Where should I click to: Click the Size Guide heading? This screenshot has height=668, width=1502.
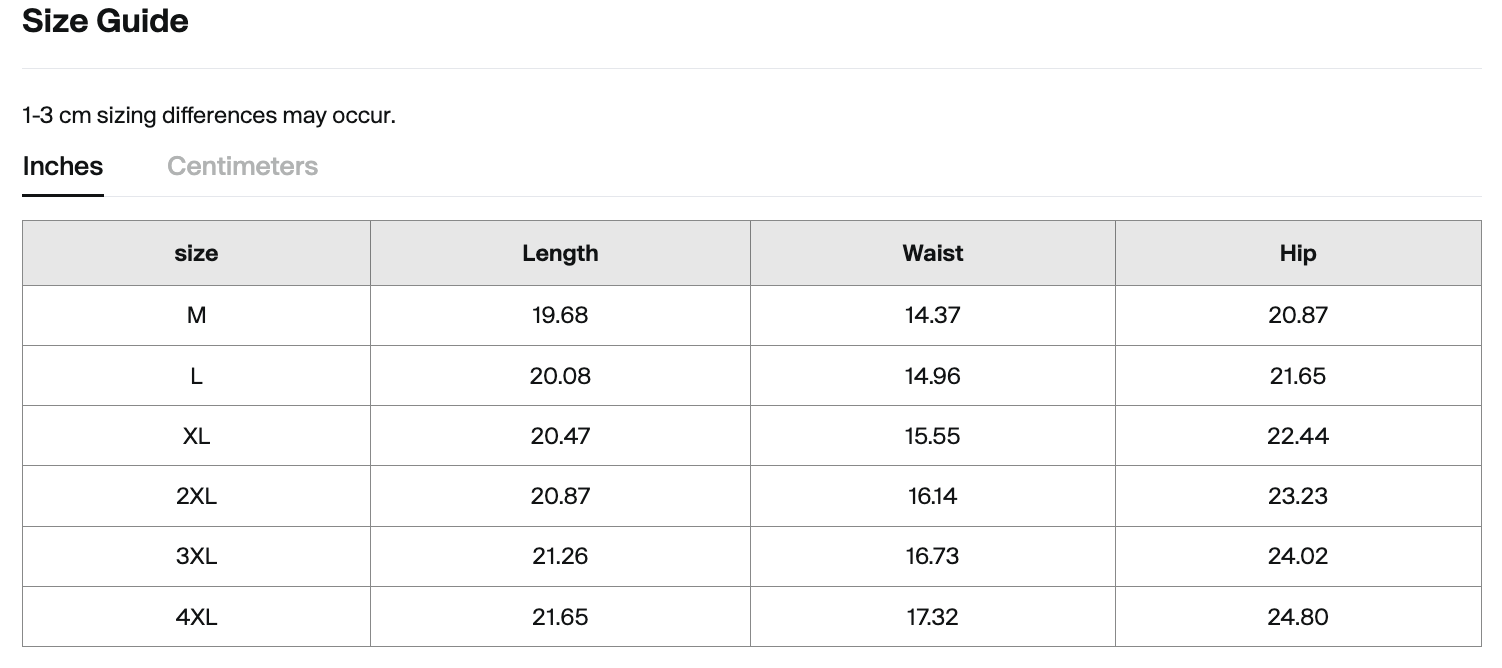pyautogui.click(x=105, y=20)
